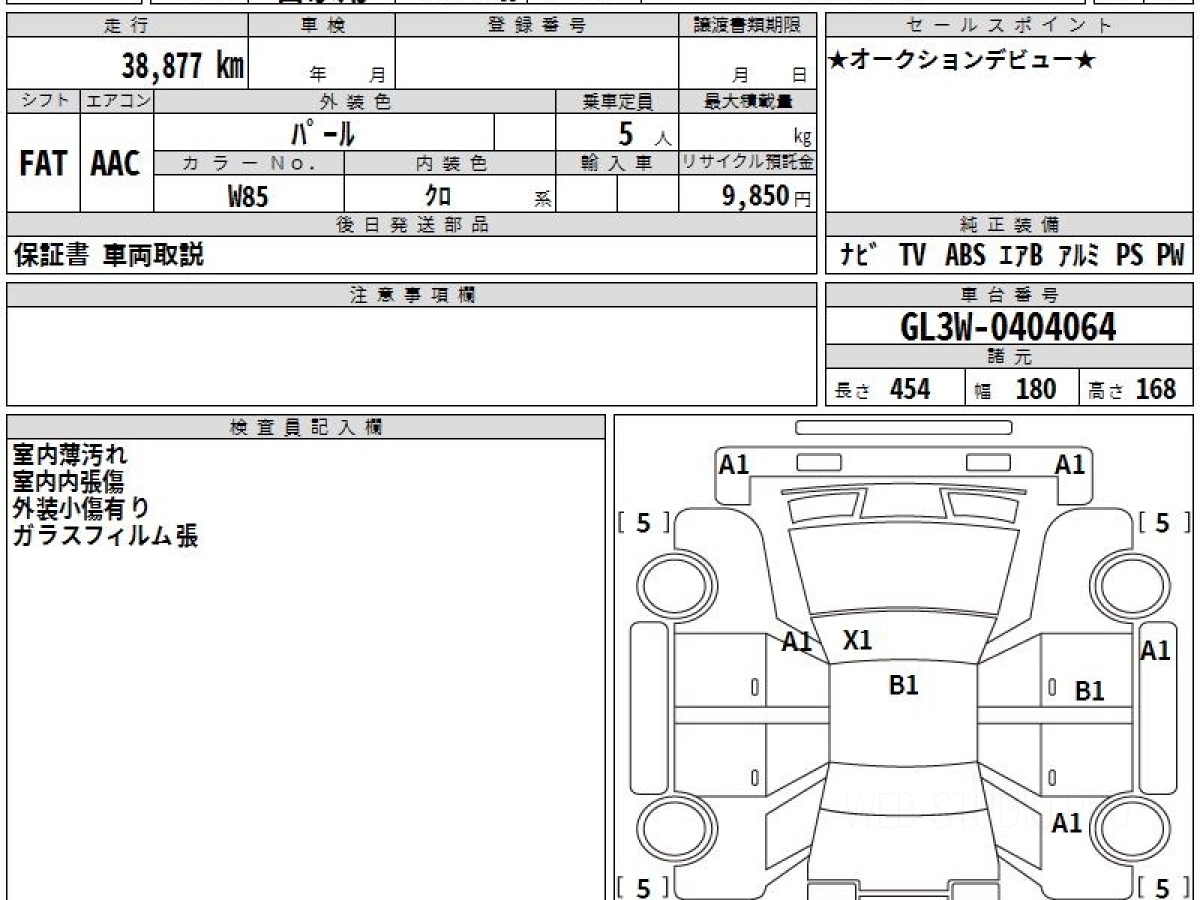Select the 保証書 車両取説 text
The image size is (1200, 900).
[x=109, y=255]
